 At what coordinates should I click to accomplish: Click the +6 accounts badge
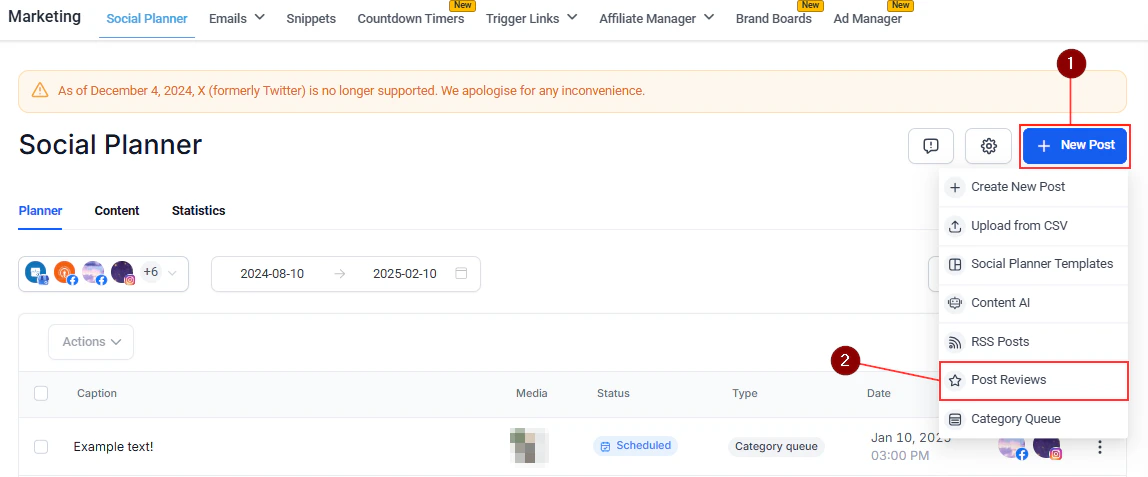151,272
